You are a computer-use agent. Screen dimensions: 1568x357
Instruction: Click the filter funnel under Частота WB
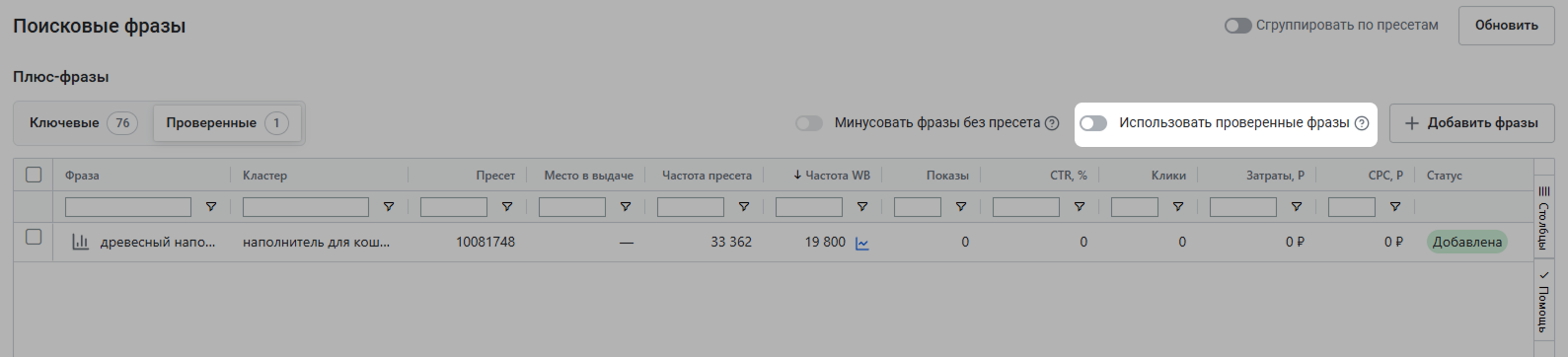(862, 207)
